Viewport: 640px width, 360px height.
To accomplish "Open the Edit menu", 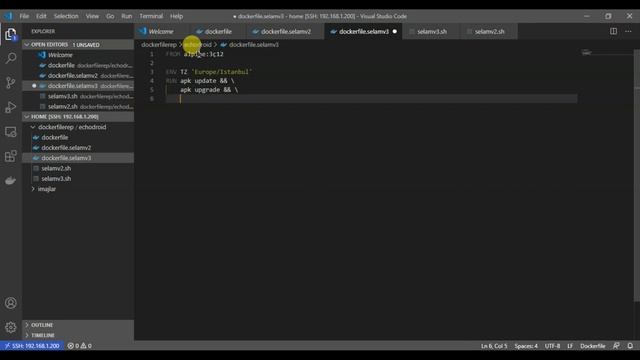I will click(x=41, y=16).
